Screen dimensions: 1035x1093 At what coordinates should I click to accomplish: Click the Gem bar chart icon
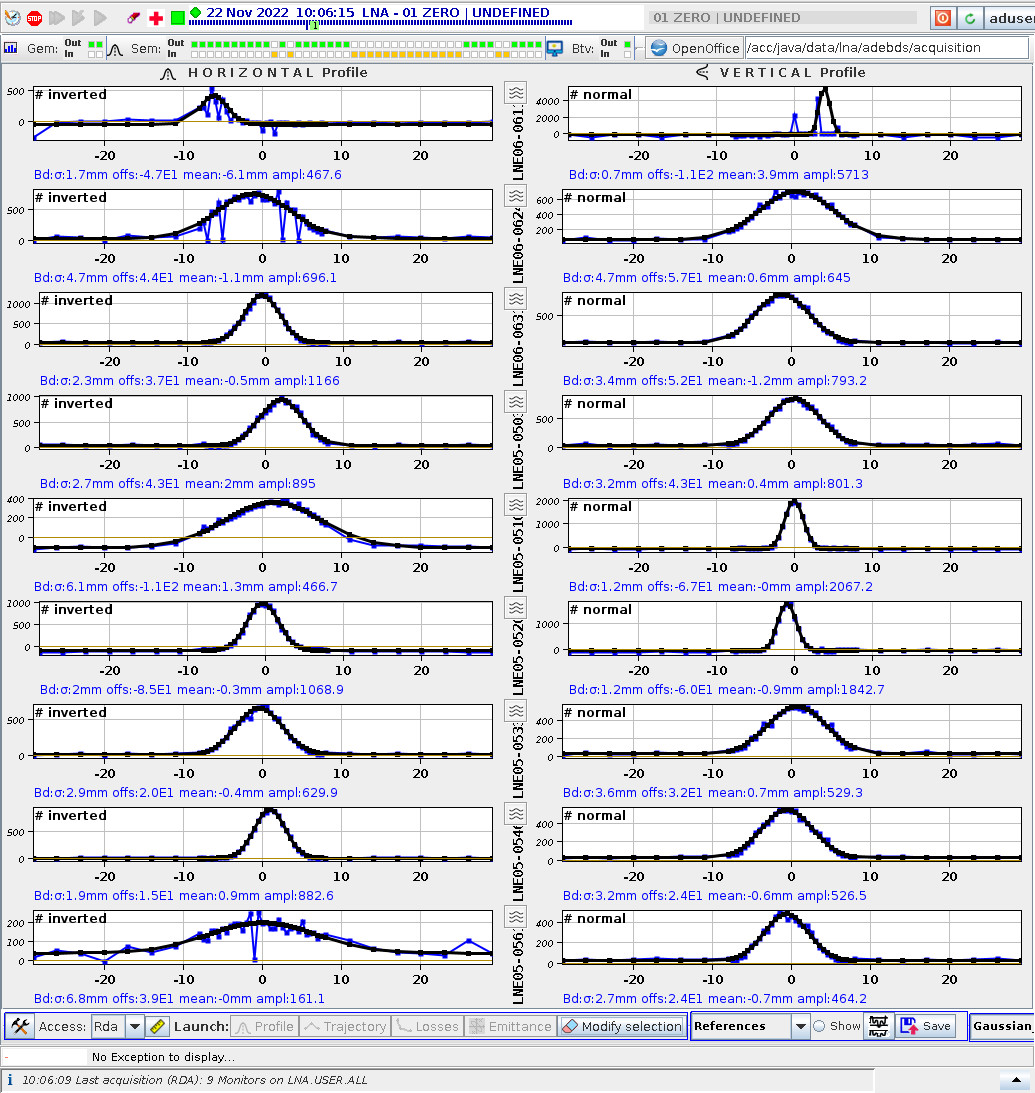[x=10, y=48]
